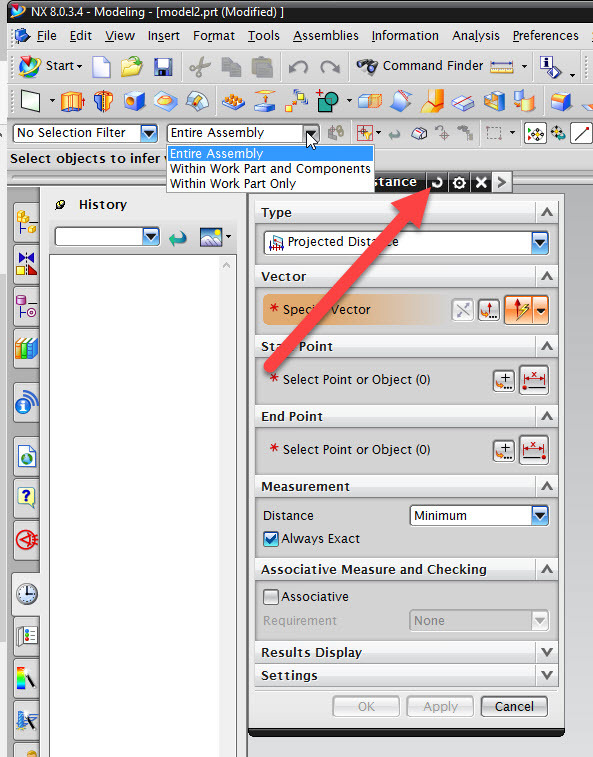Viewport: 593px width, 757px height.
Task: Open the Help question-mark sidebar tab
Action: (27, 498)
